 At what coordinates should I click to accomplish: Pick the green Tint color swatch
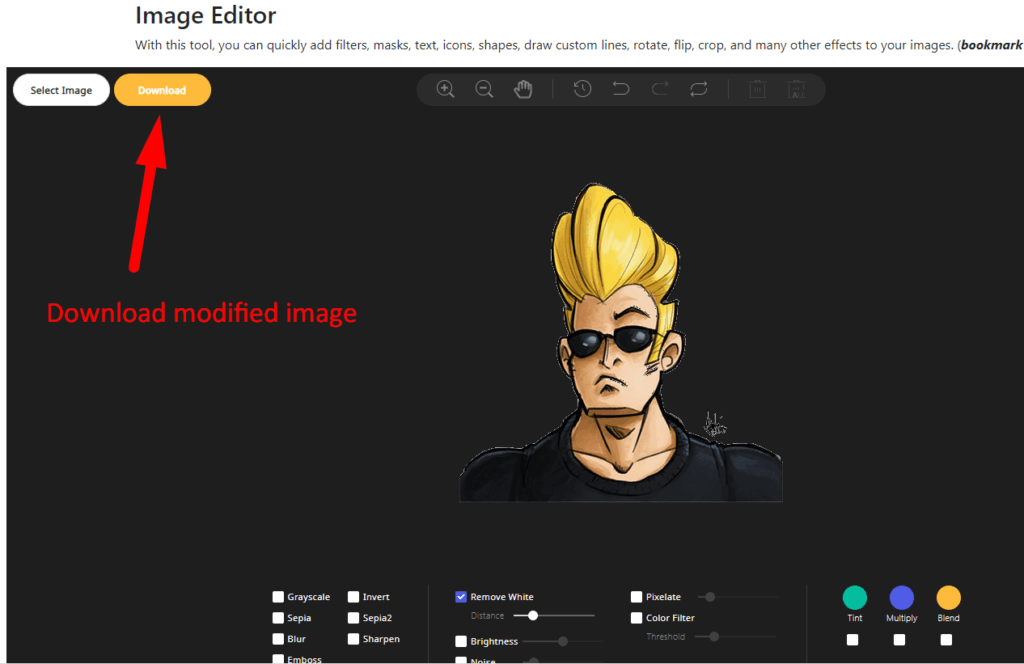855,597
